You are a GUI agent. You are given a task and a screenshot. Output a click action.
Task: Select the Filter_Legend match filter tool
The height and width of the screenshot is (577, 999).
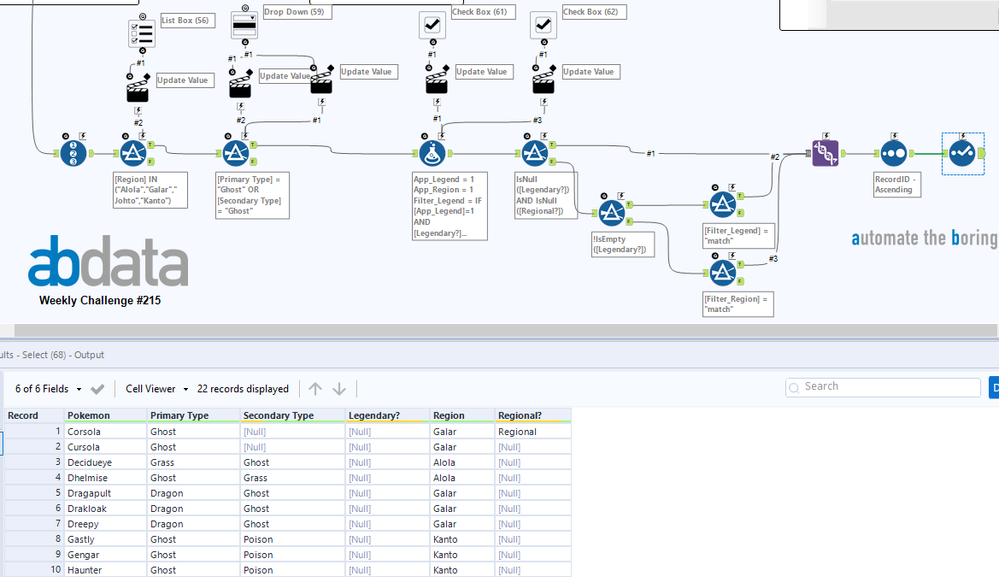coord(722,204)
